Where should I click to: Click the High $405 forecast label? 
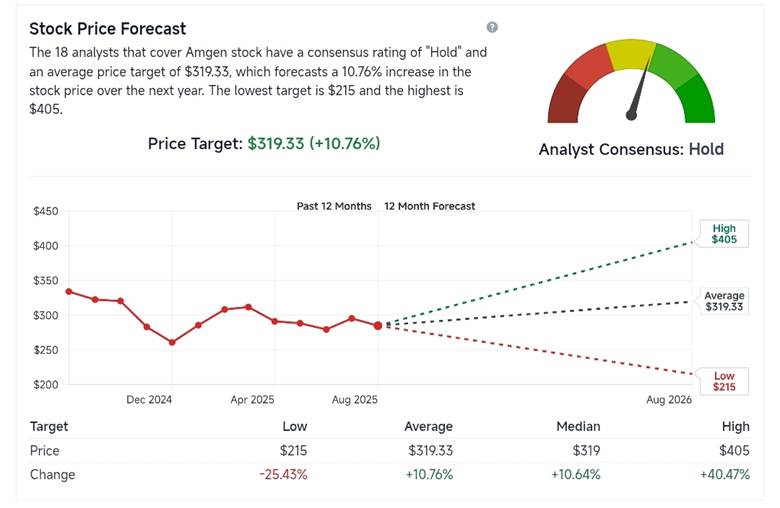coord(723,234)
